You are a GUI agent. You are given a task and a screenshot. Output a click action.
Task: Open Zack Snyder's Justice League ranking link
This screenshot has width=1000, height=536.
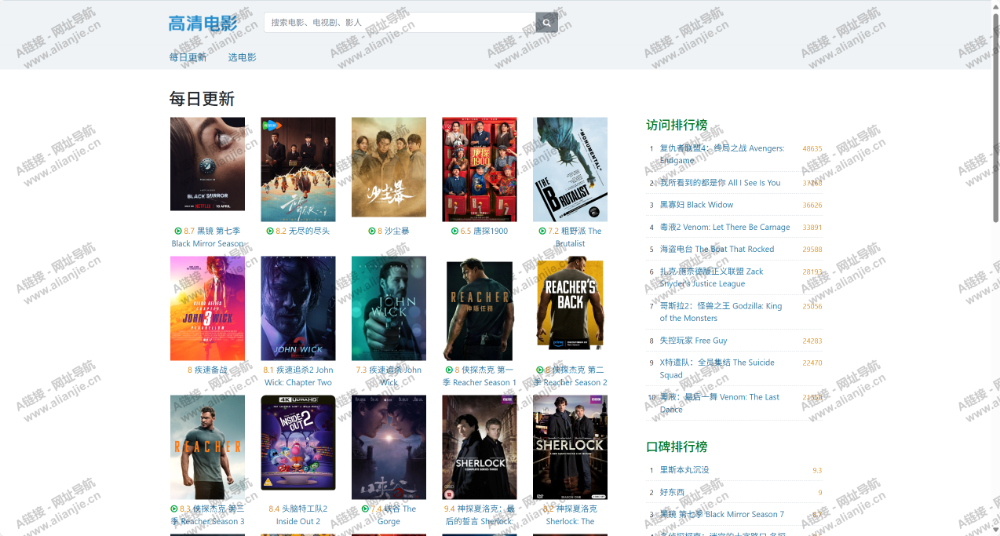point(711,278)
